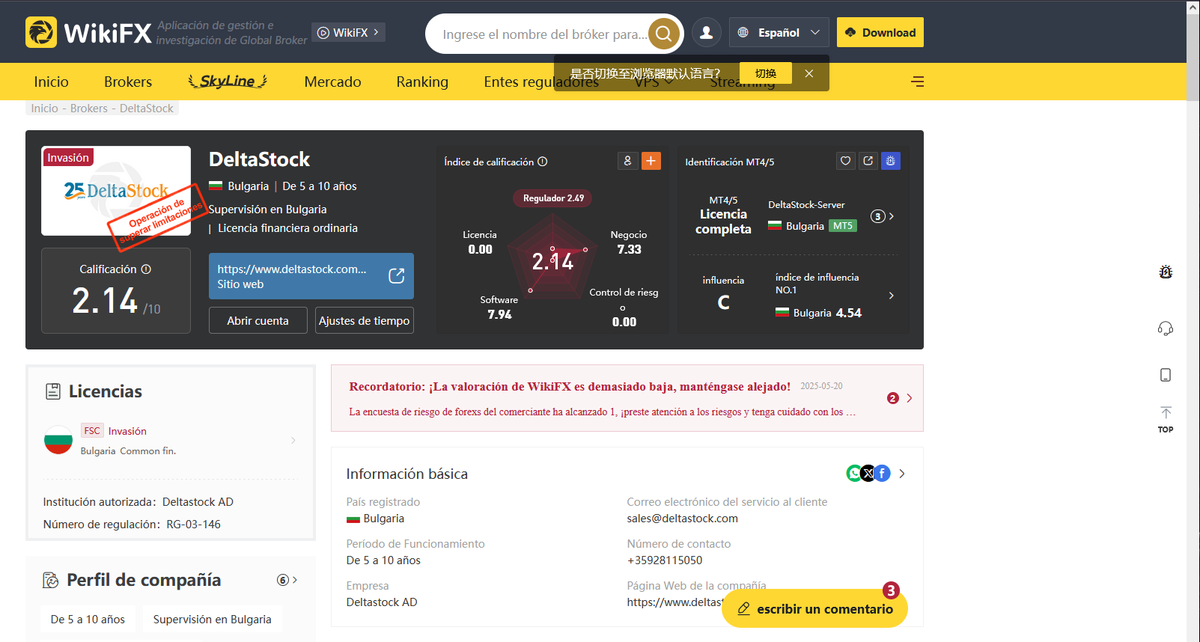
Task: Go back to top with the TOP arrow
Action: point(1165,419)
